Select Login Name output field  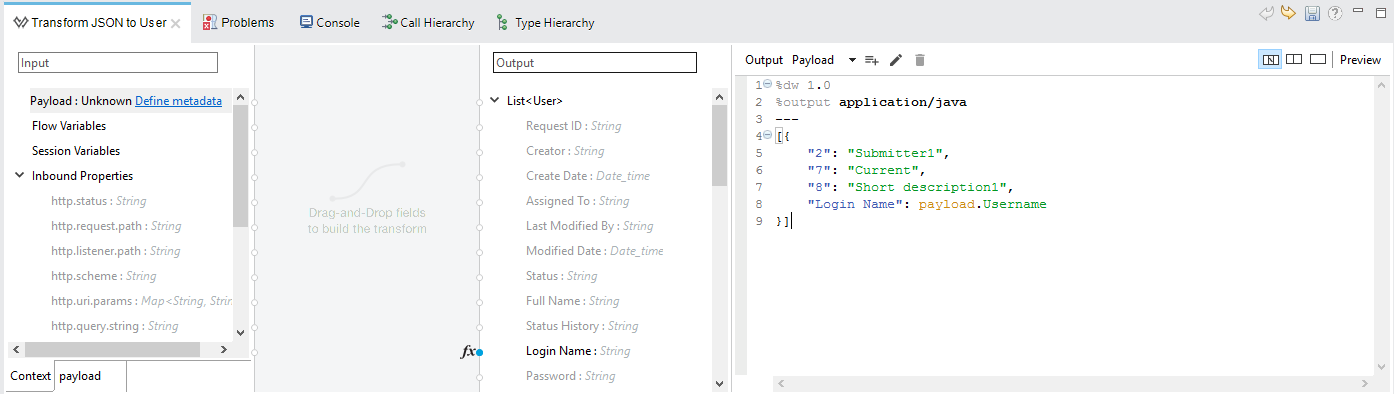(578, 351)
